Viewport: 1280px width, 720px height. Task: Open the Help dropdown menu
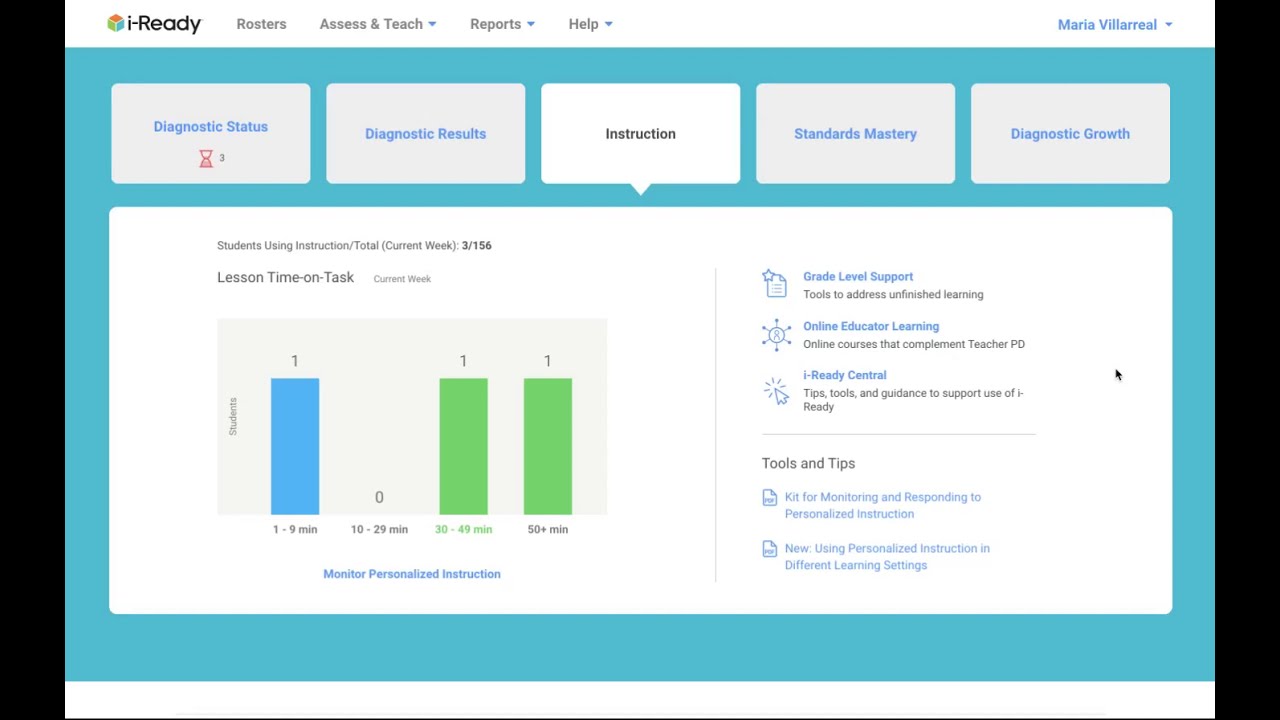click(x=590, y=24)
